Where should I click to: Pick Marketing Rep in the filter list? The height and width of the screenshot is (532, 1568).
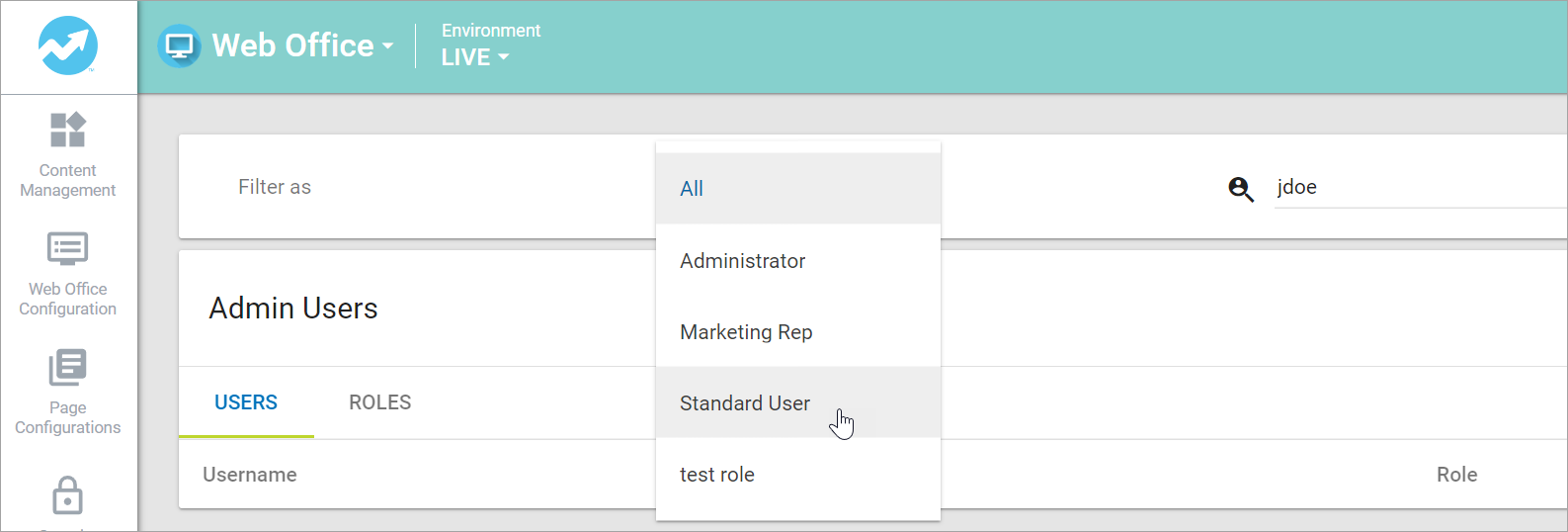pyautogui.click(x=746, y=332)
